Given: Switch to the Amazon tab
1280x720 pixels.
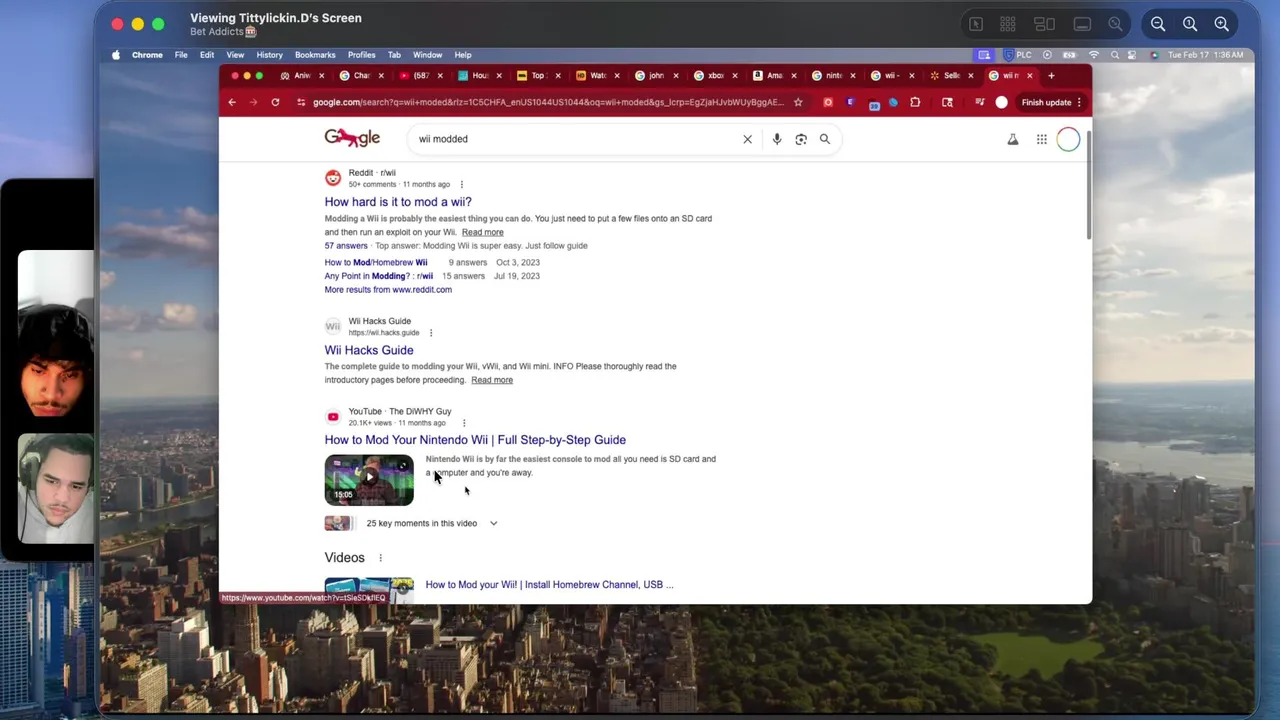Looking at the screenshot, I should point(773,75).
